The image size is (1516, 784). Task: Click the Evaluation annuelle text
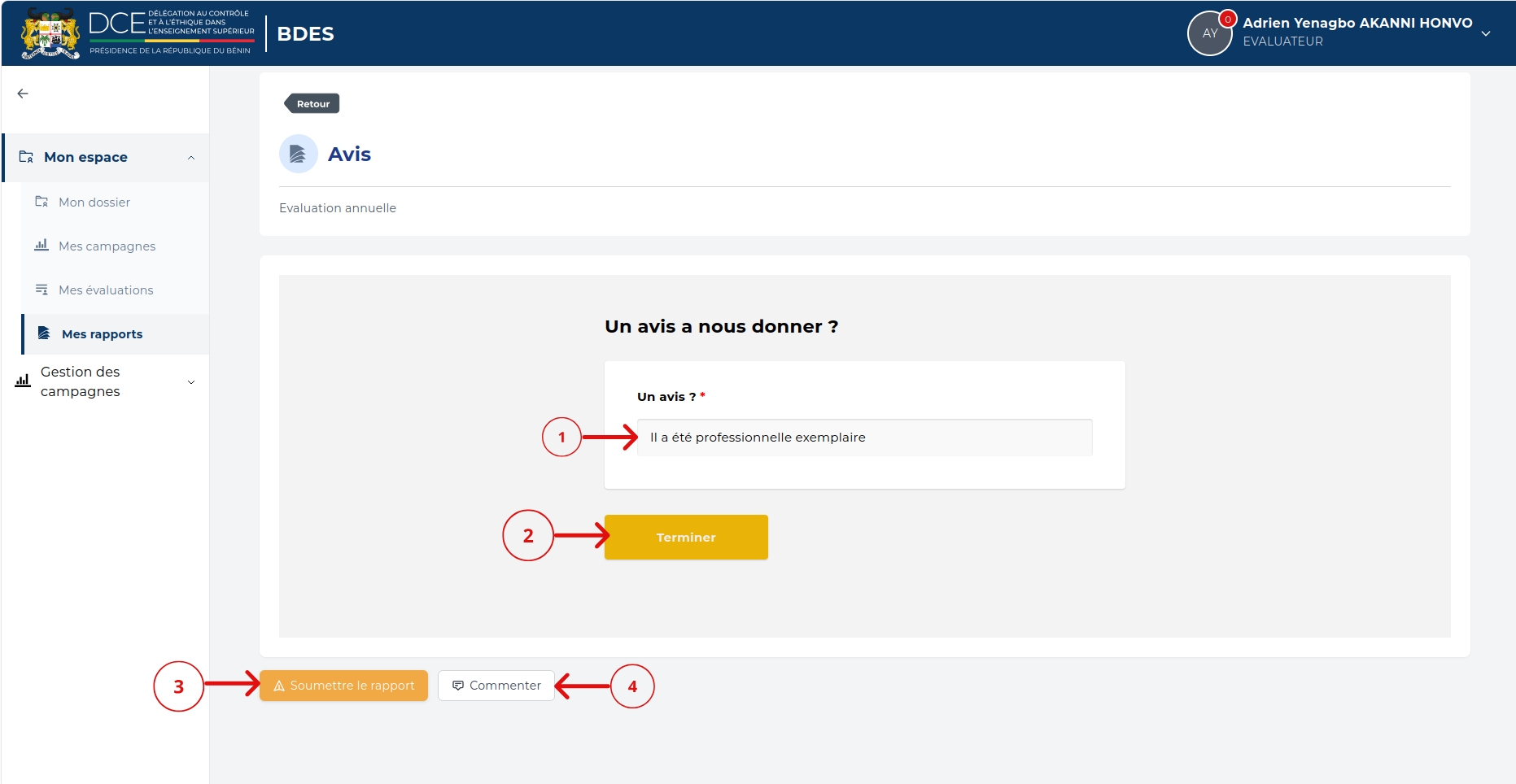point(338,208)
